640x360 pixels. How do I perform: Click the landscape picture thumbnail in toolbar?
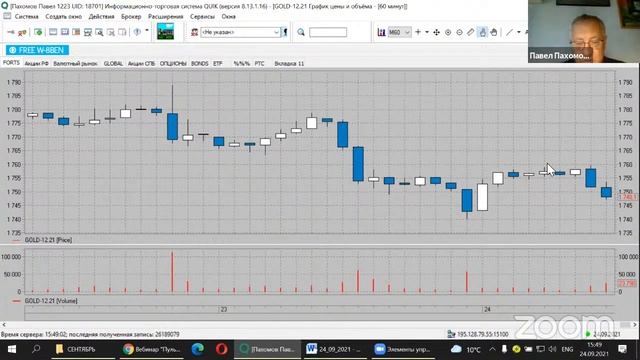click(165, 32)
